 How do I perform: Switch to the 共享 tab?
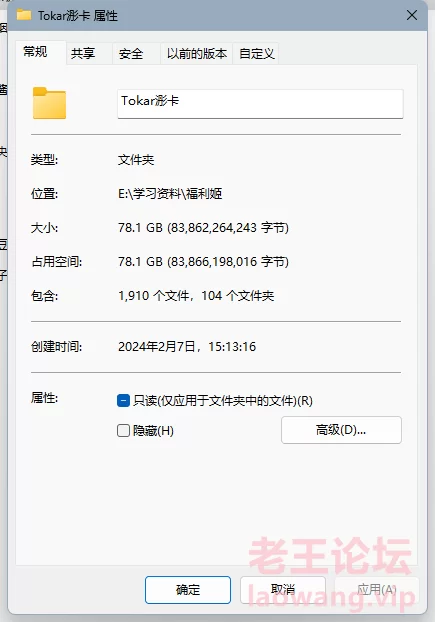83,54
